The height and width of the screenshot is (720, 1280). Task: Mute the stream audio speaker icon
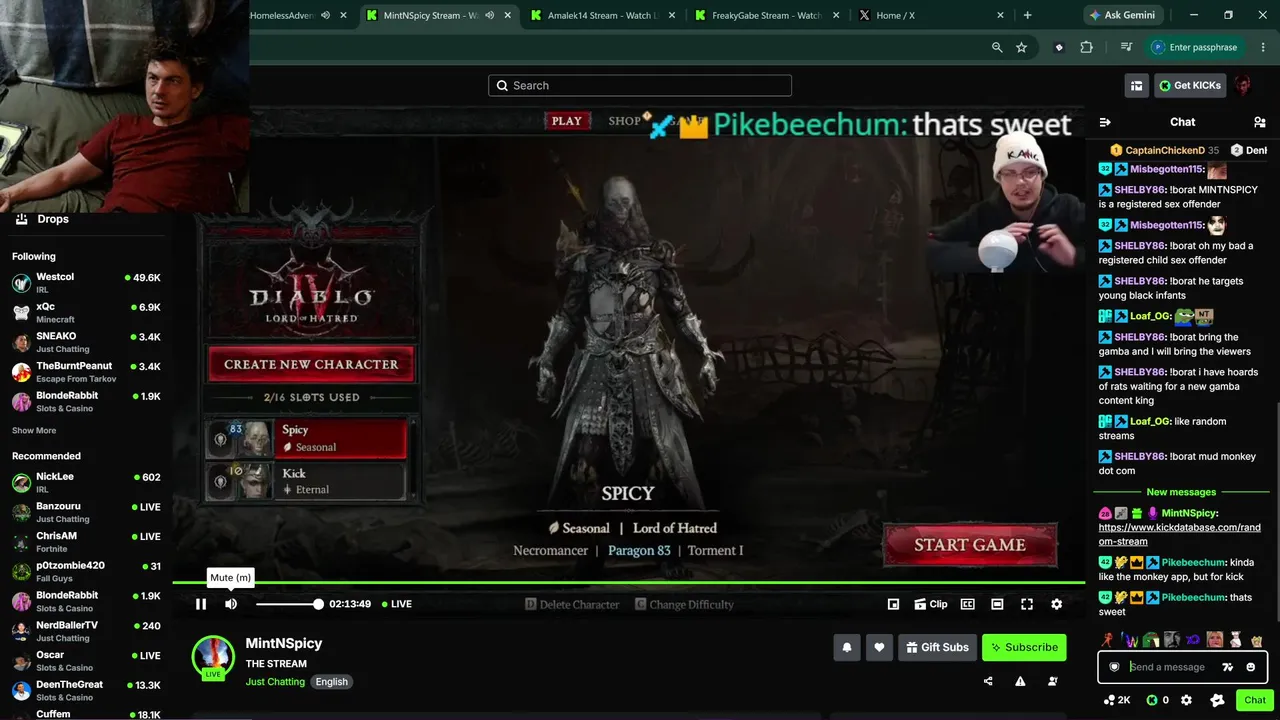231,604
